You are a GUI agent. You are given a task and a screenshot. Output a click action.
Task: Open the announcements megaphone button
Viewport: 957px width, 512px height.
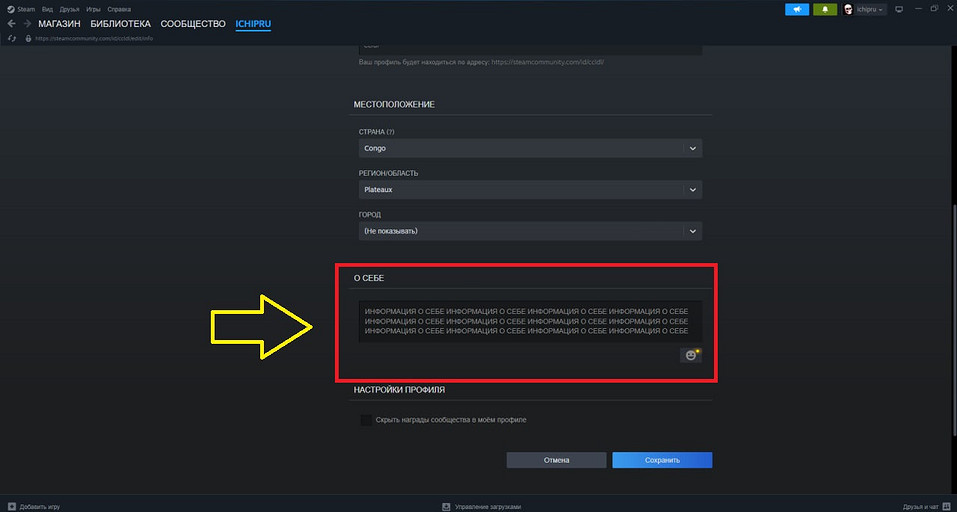[797, 9]
